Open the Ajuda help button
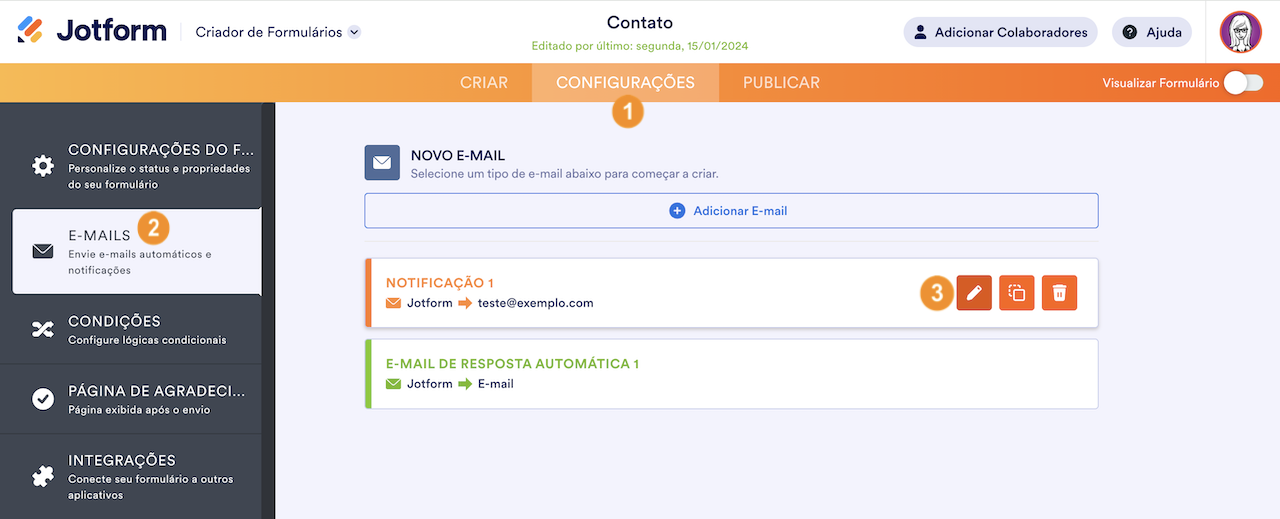Viewport: 1280px width, 519px height. 1152,32
